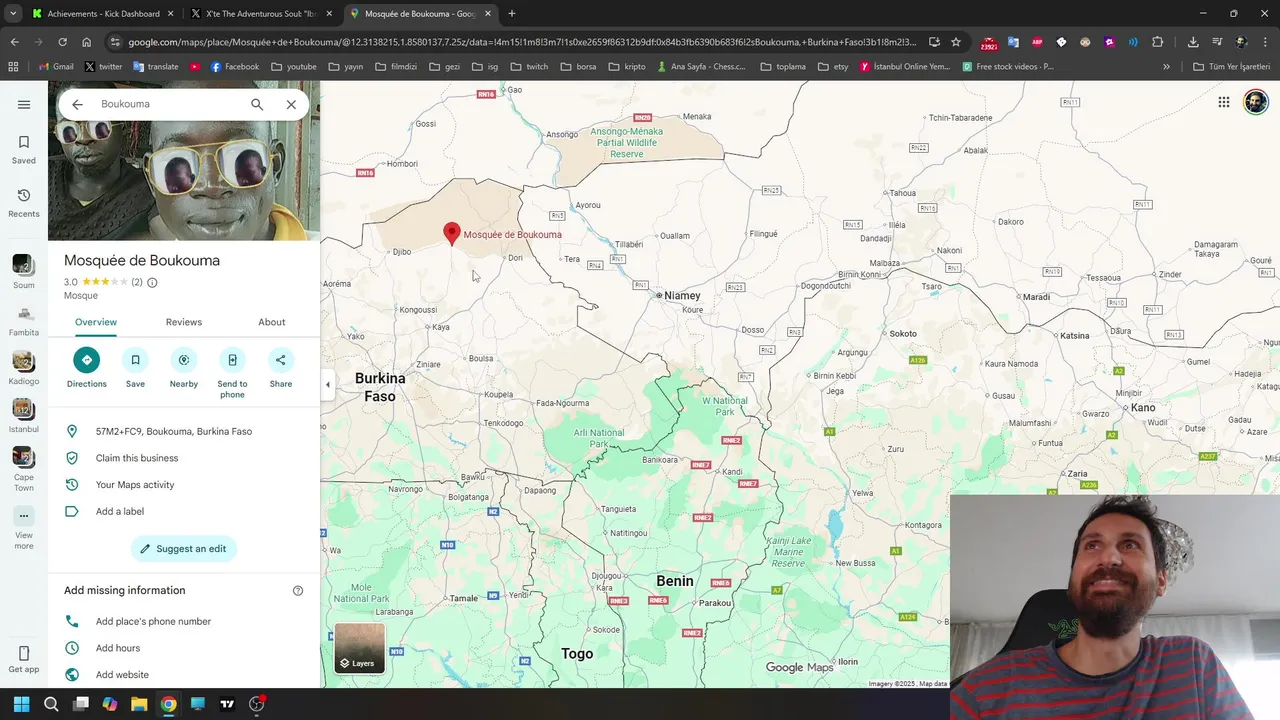This screenshot has height=720, width=1280.
Task: Open the X'te The Adventurous Soul tab
Action: (x=262, y=14)
